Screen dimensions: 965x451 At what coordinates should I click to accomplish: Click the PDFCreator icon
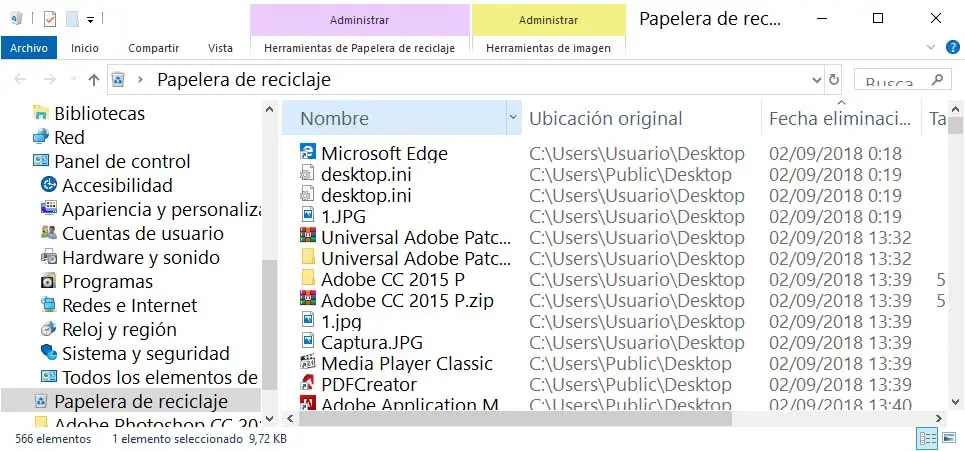pos(308,383)
